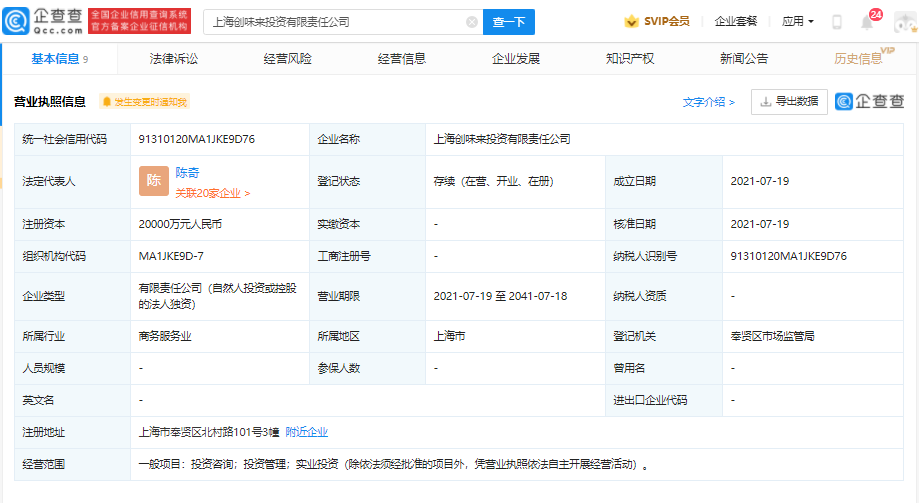Open the 知识产权 tab

pyautogui.click(x=630, y=59)
